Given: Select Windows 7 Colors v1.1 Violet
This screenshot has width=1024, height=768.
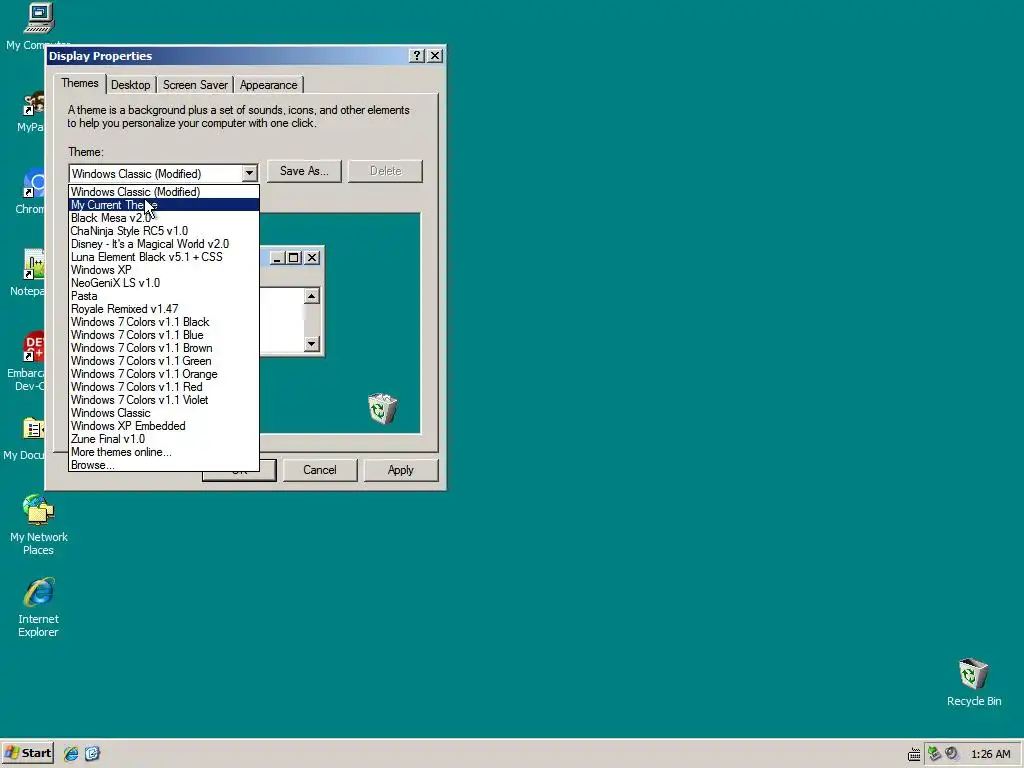Looking at the screenshot, I should [164, 400].
